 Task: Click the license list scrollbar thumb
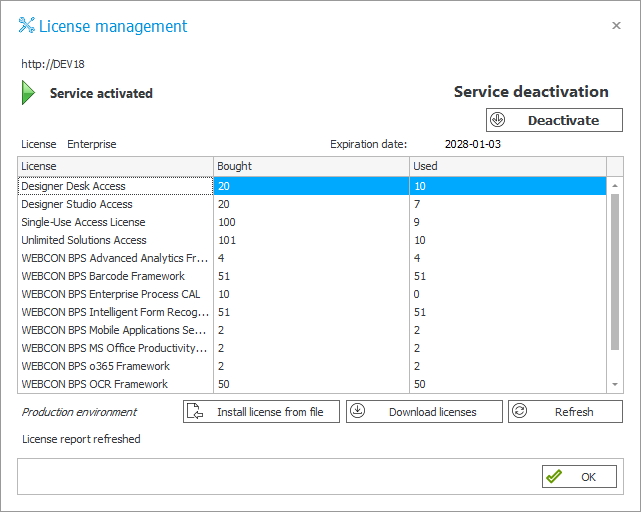615,272
